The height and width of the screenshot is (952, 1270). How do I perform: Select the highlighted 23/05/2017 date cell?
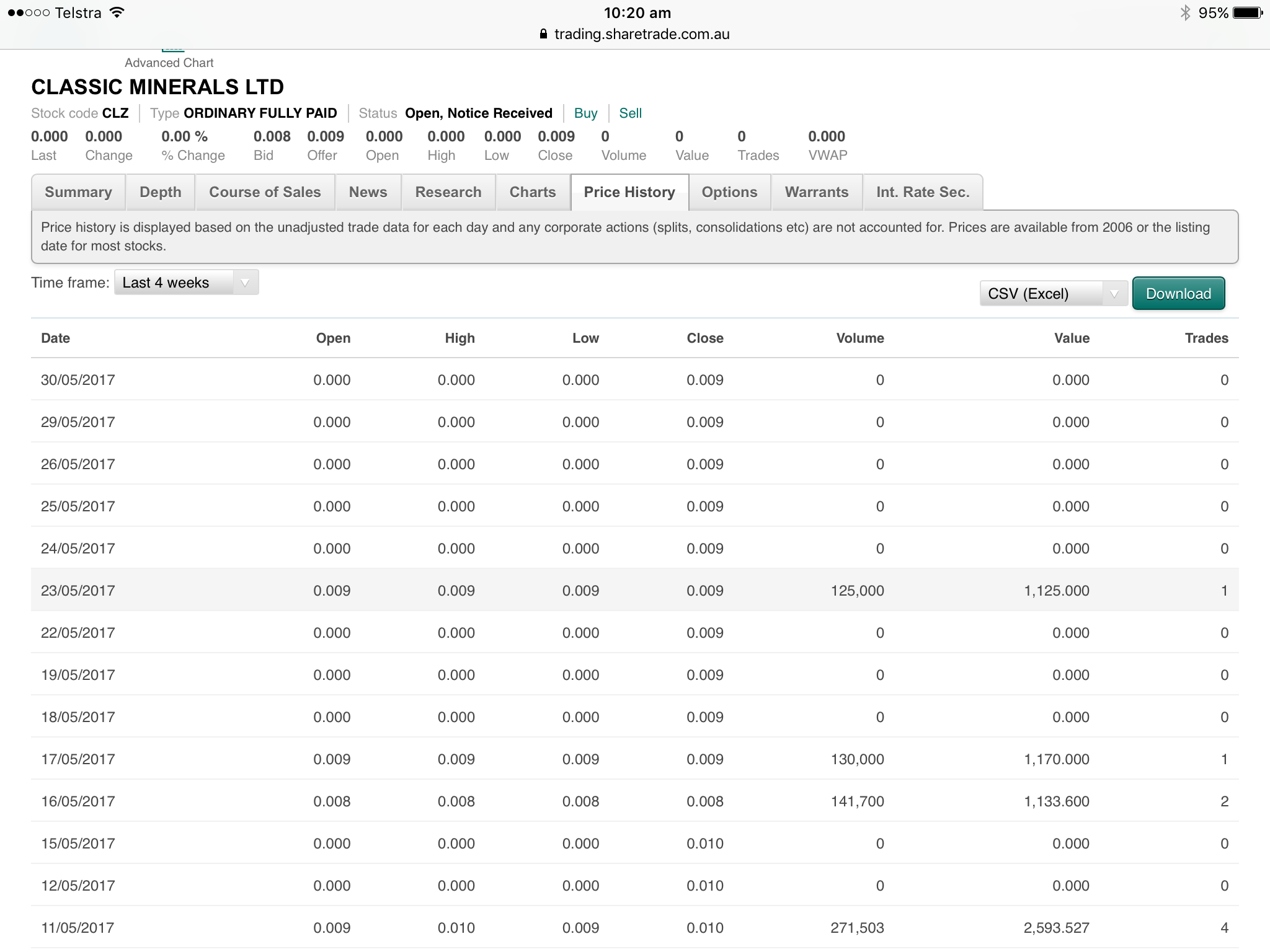tap(78, 591)
